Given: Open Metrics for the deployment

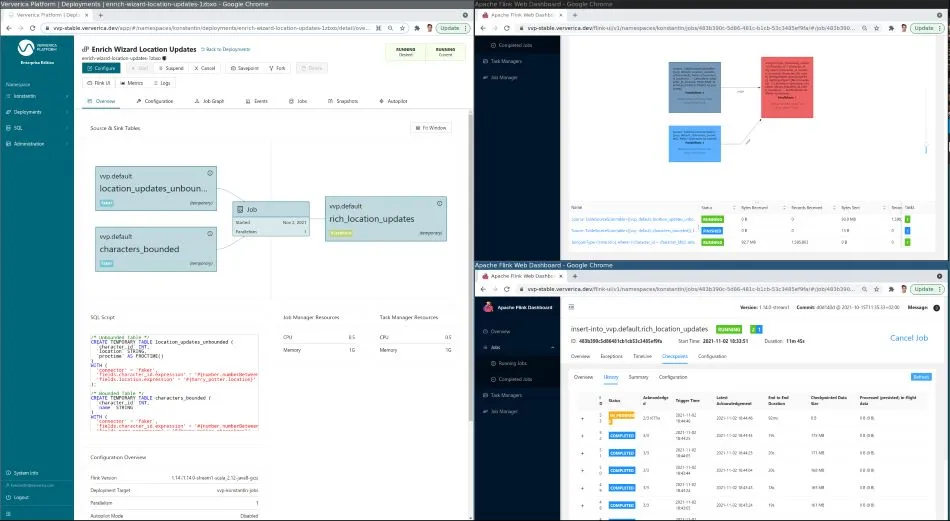Looking at the screenshot, I should [x=131, y=83].
